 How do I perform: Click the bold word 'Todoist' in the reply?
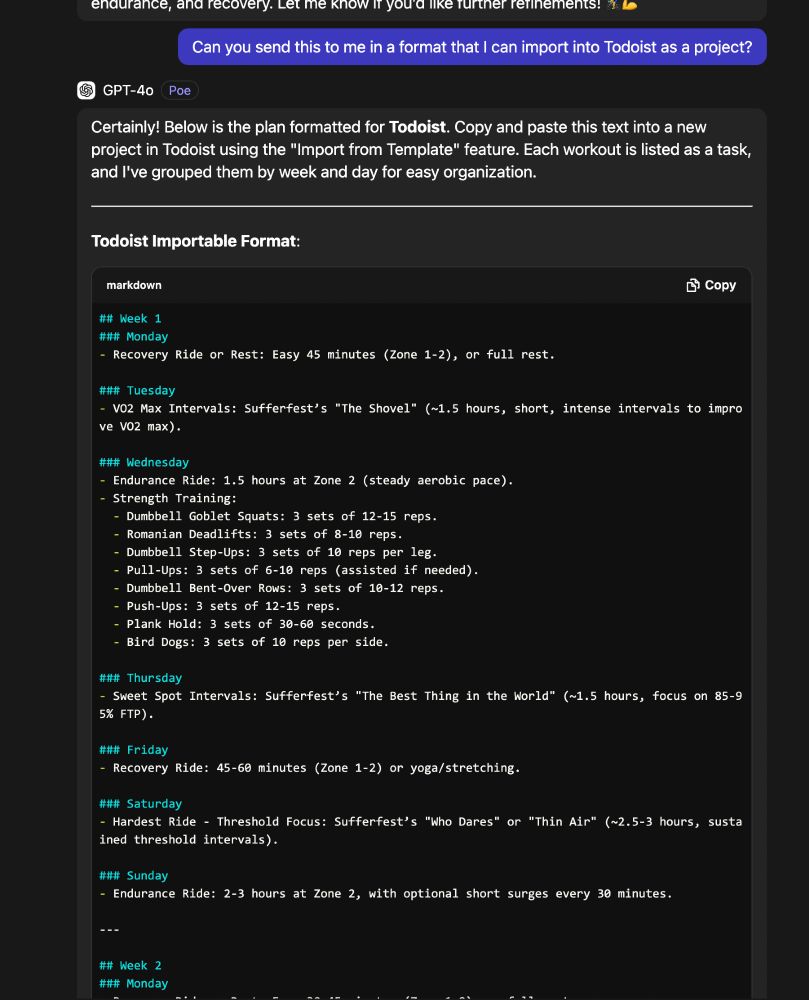click(x=417, y=127)
